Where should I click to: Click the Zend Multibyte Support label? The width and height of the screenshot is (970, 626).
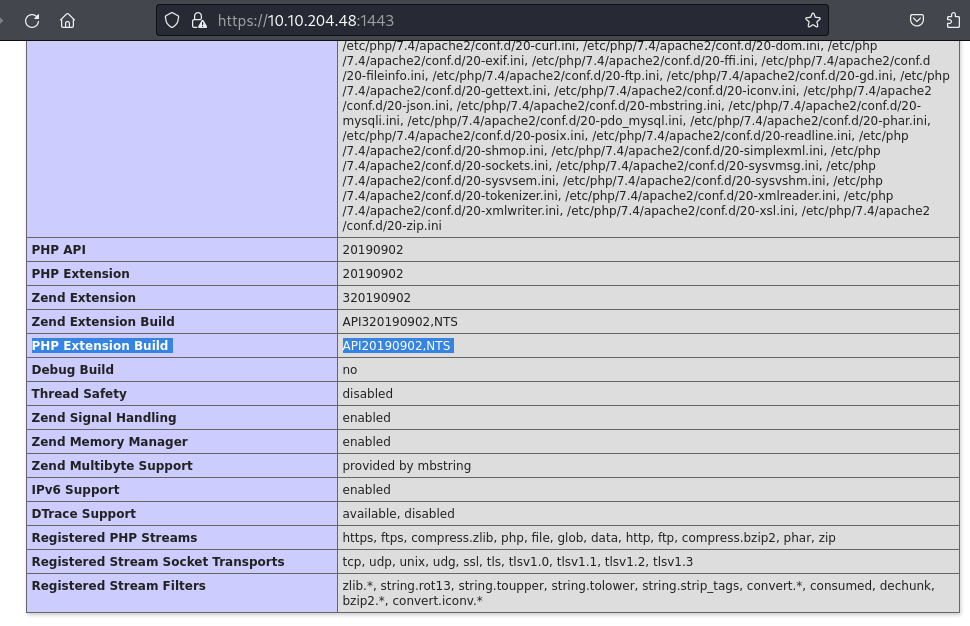112,466
